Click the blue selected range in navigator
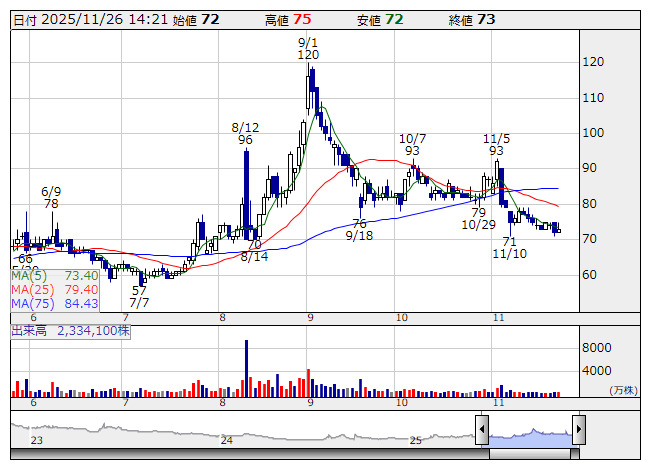 point(530,435)
